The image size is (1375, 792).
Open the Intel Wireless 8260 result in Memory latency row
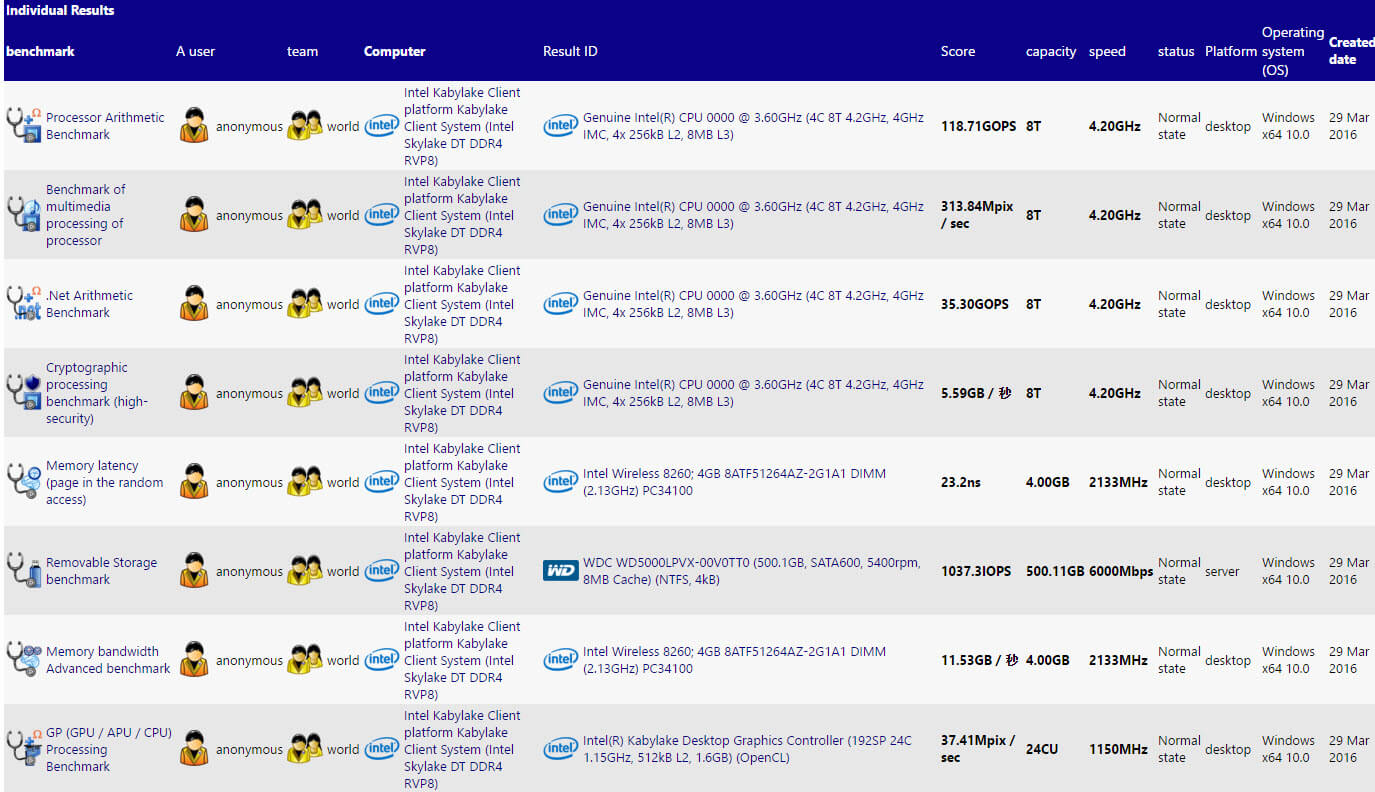tap(734, 482)
